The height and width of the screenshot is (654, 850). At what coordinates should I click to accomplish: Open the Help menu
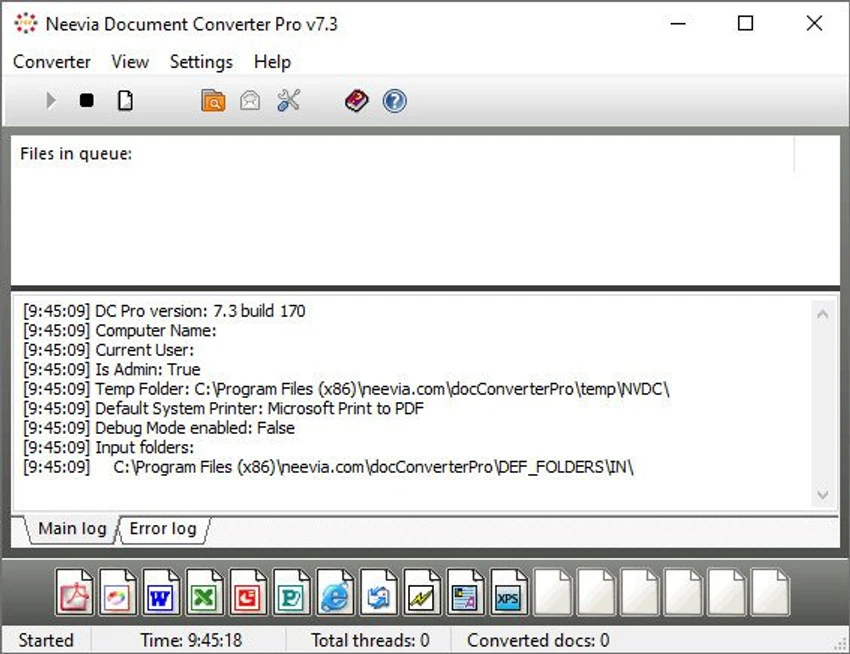(272, 62)
